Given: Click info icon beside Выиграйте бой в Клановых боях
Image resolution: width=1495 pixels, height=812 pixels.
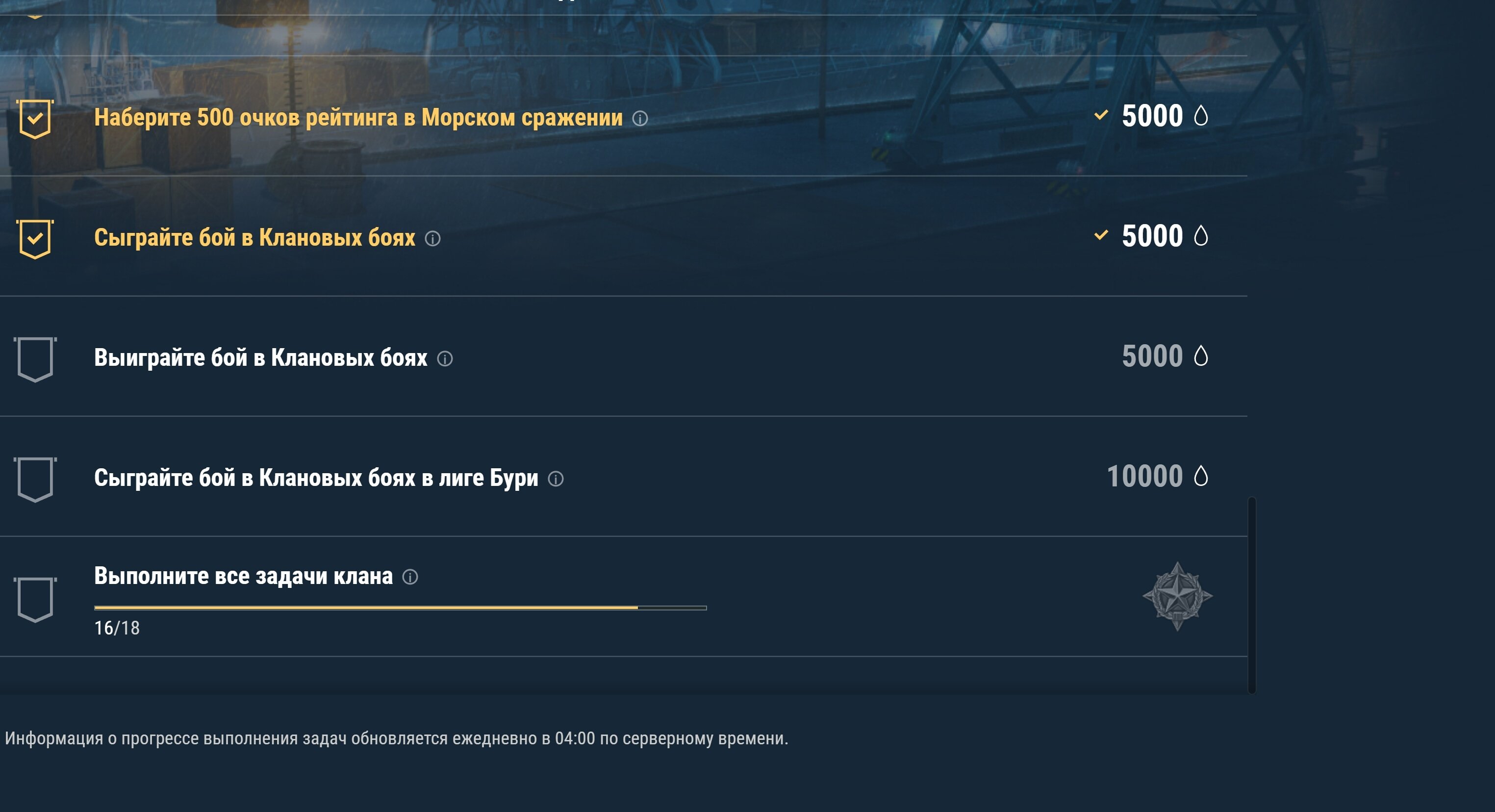Looking at the screenshot, I should (445, 359).
